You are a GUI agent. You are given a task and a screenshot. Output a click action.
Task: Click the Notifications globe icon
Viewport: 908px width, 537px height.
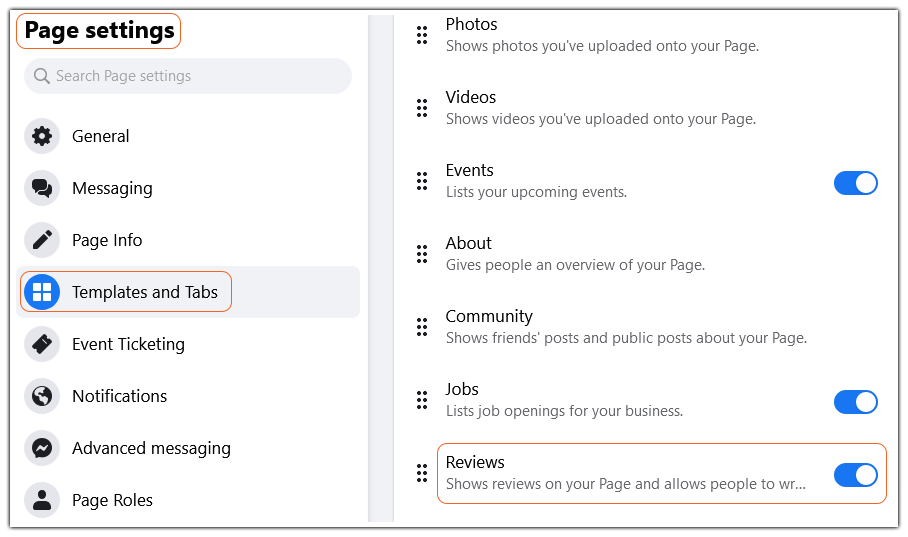coord(42,396)
